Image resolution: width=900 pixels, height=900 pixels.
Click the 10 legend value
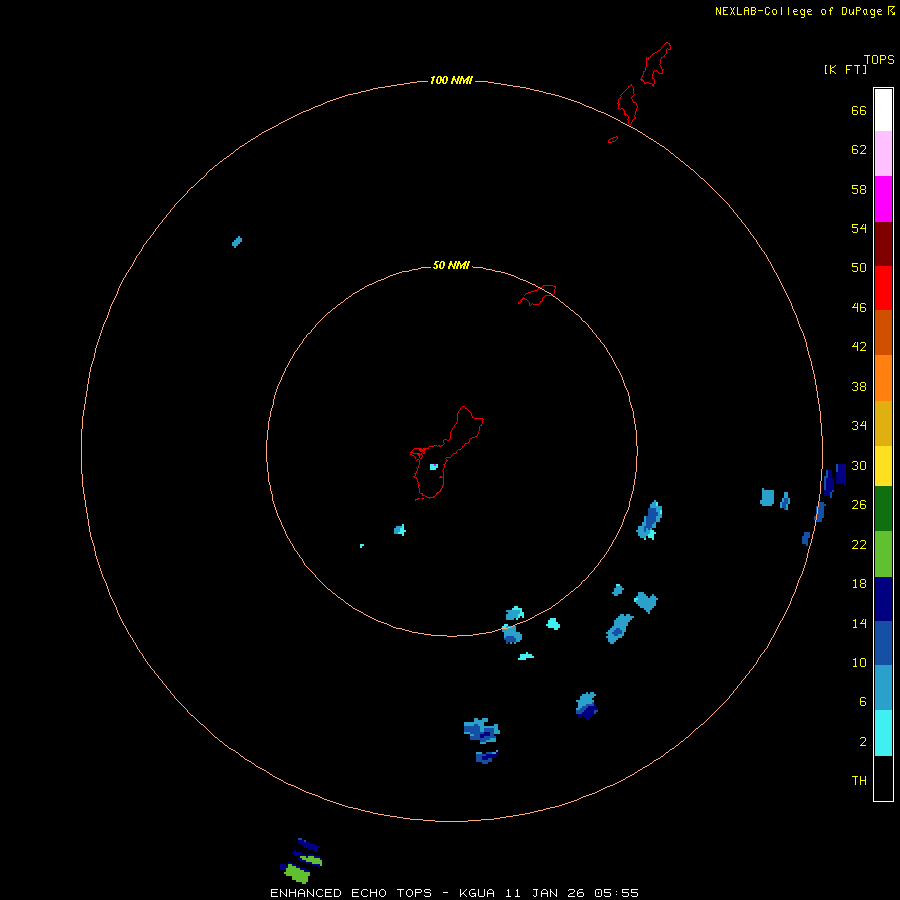[x=859, y=662]
